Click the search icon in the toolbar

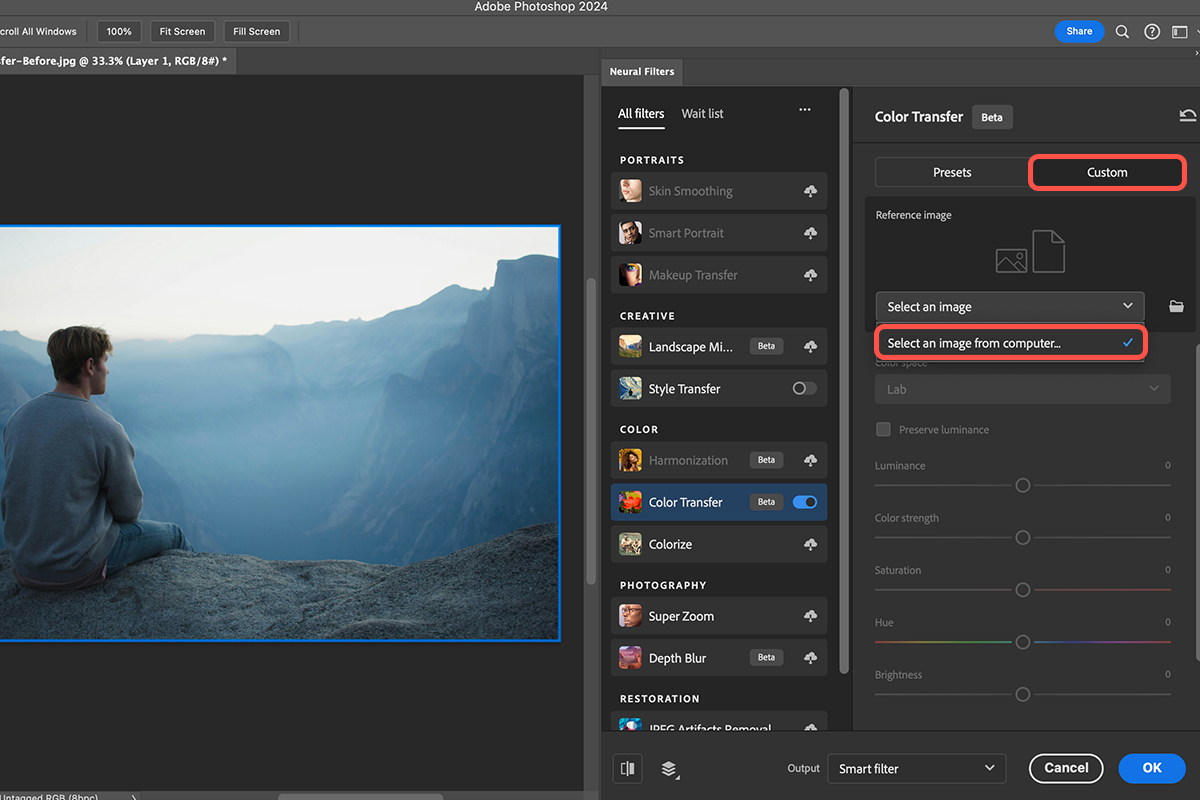click(1122, 31)
